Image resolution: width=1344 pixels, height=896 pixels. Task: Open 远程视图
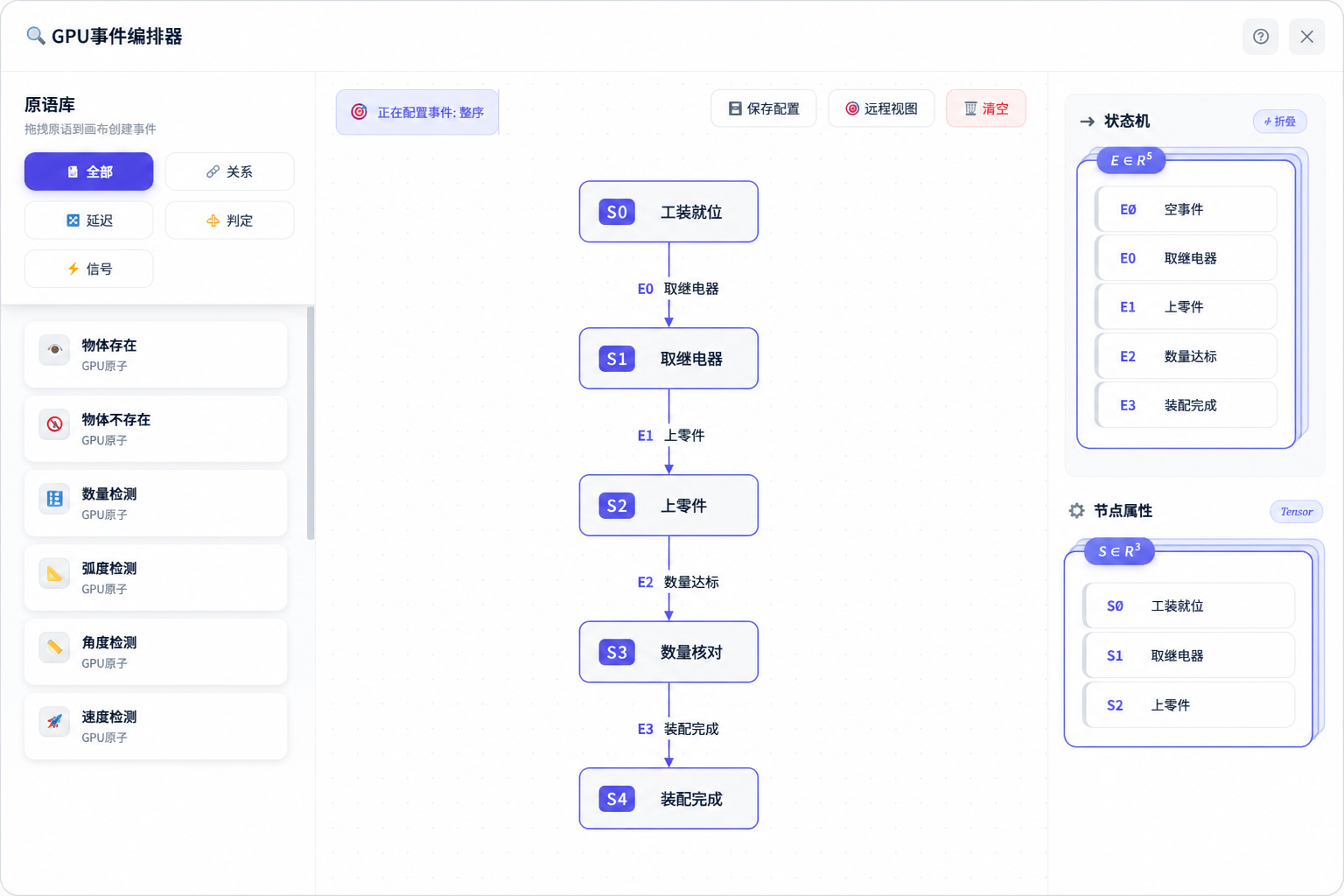[x=881, y=108]
